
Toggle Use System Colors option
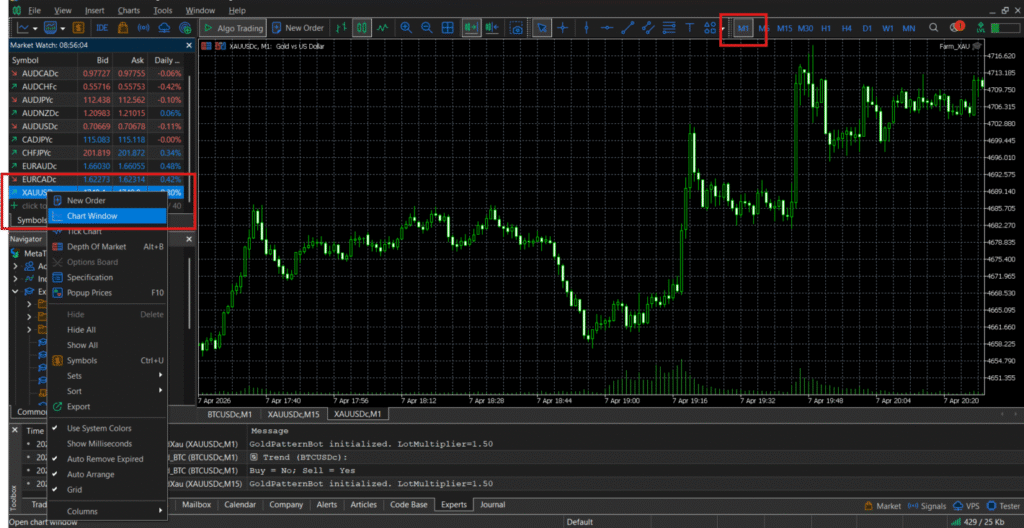click(x=98, y=428)
